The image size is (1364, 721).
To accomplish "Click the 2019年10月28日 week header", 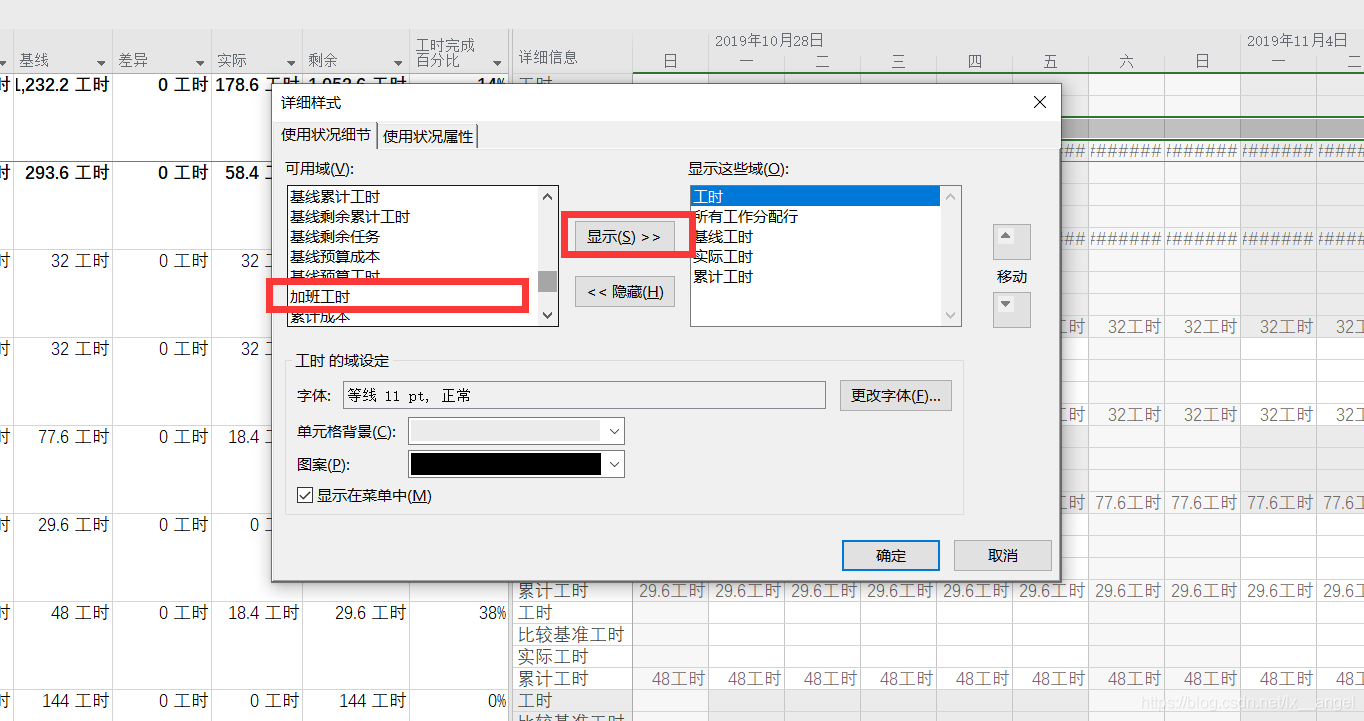I will click(769, 41).
